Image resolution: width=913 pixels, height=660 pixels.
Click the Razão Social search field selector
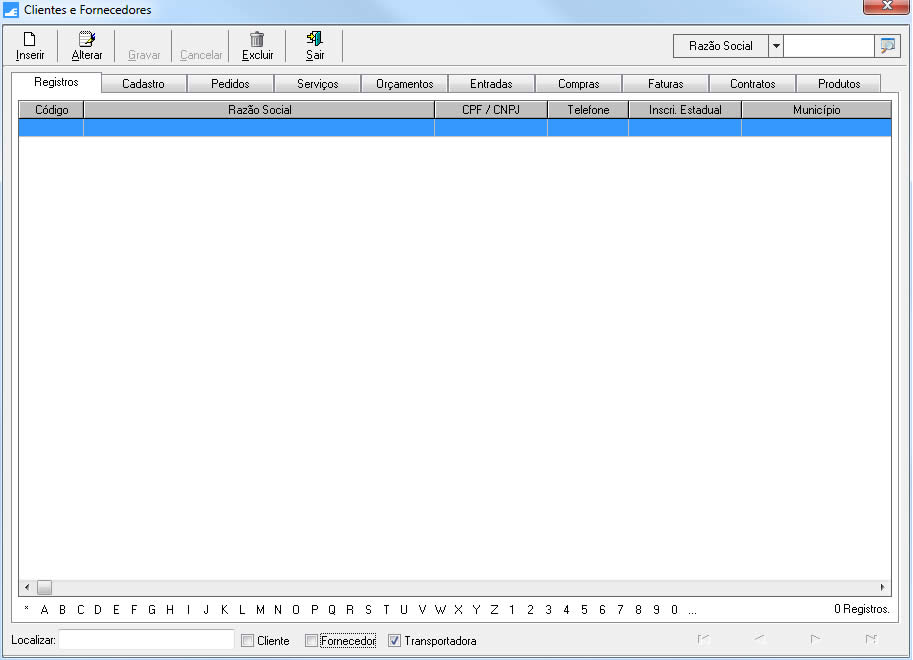721,46
